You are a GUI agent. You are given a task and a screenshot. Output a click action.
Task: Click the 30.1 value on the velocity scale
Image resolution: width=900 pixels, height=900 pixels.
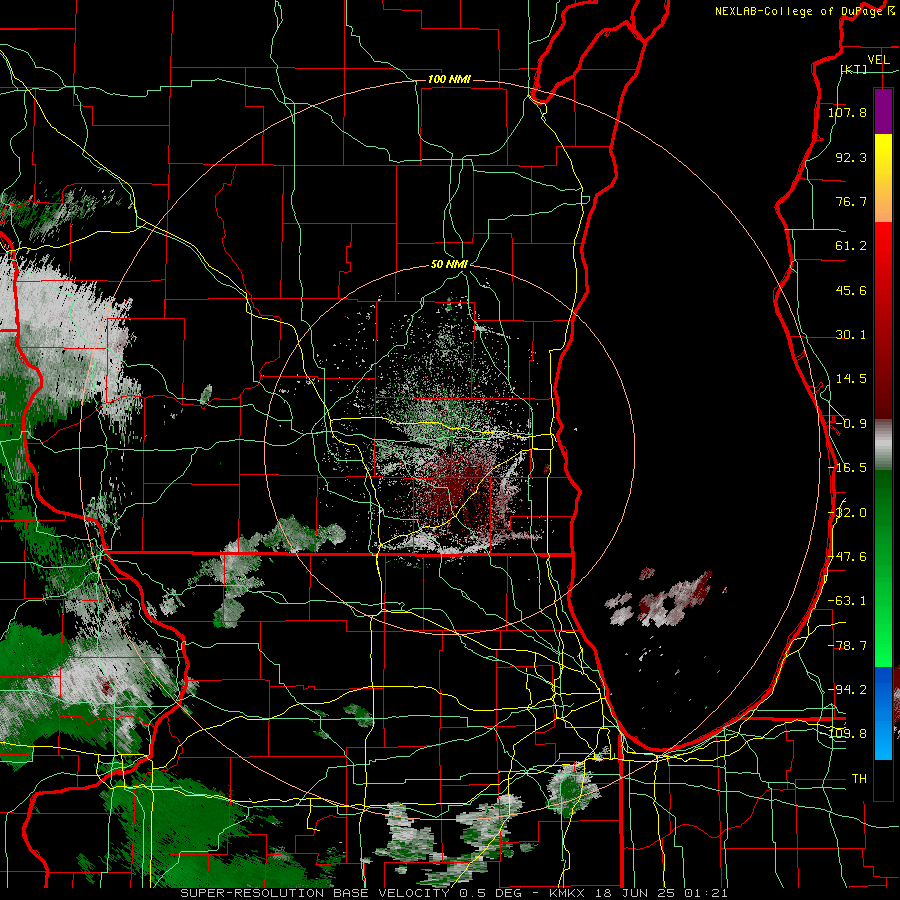(x=851, y=335)
